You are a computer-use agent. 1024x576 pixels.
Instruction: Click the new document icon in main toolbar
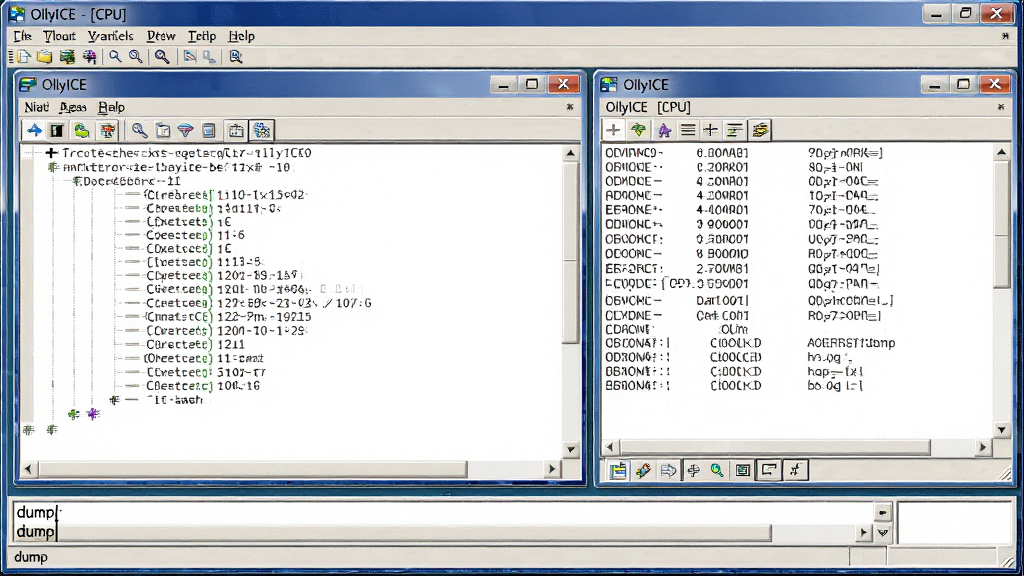24,57
